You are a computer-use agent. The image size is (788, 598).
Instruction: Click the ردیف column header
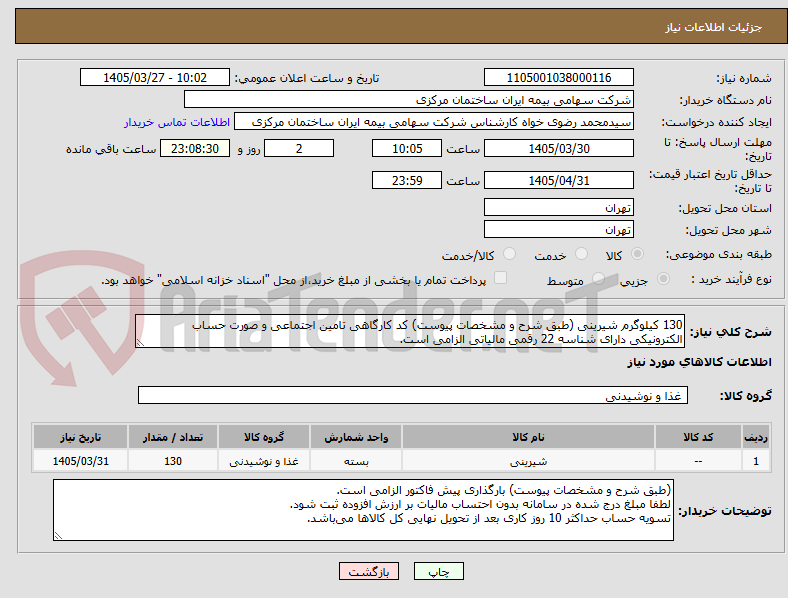(x=756, y=437)
